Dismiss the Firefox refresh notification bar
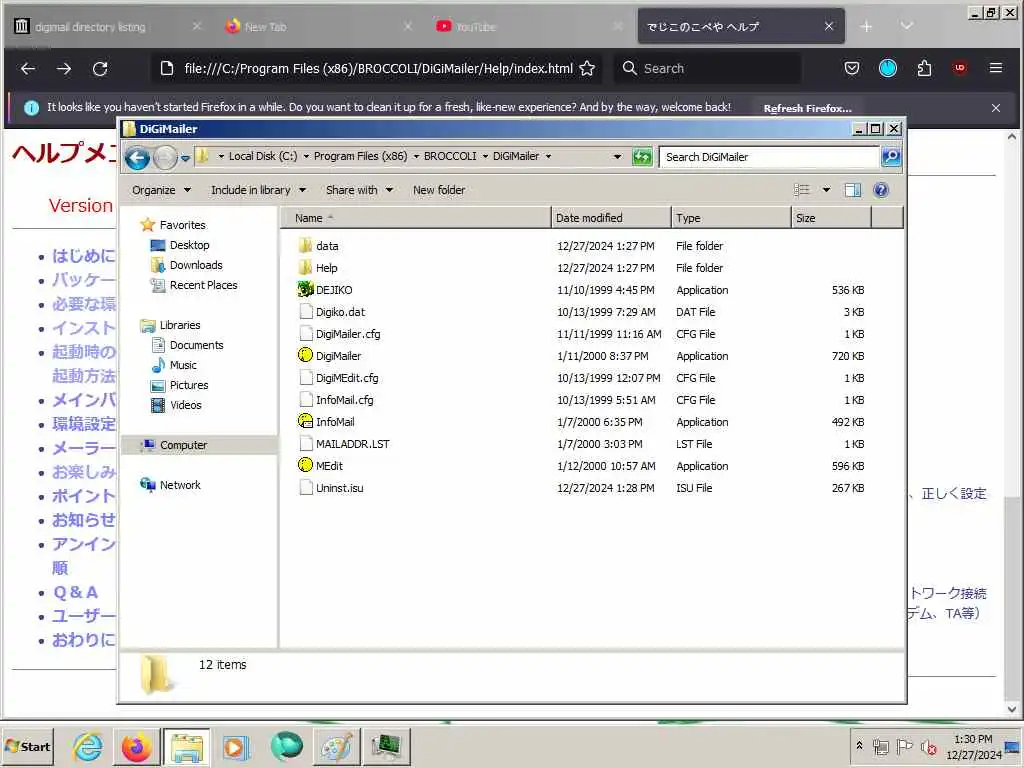 coord(995,108)
